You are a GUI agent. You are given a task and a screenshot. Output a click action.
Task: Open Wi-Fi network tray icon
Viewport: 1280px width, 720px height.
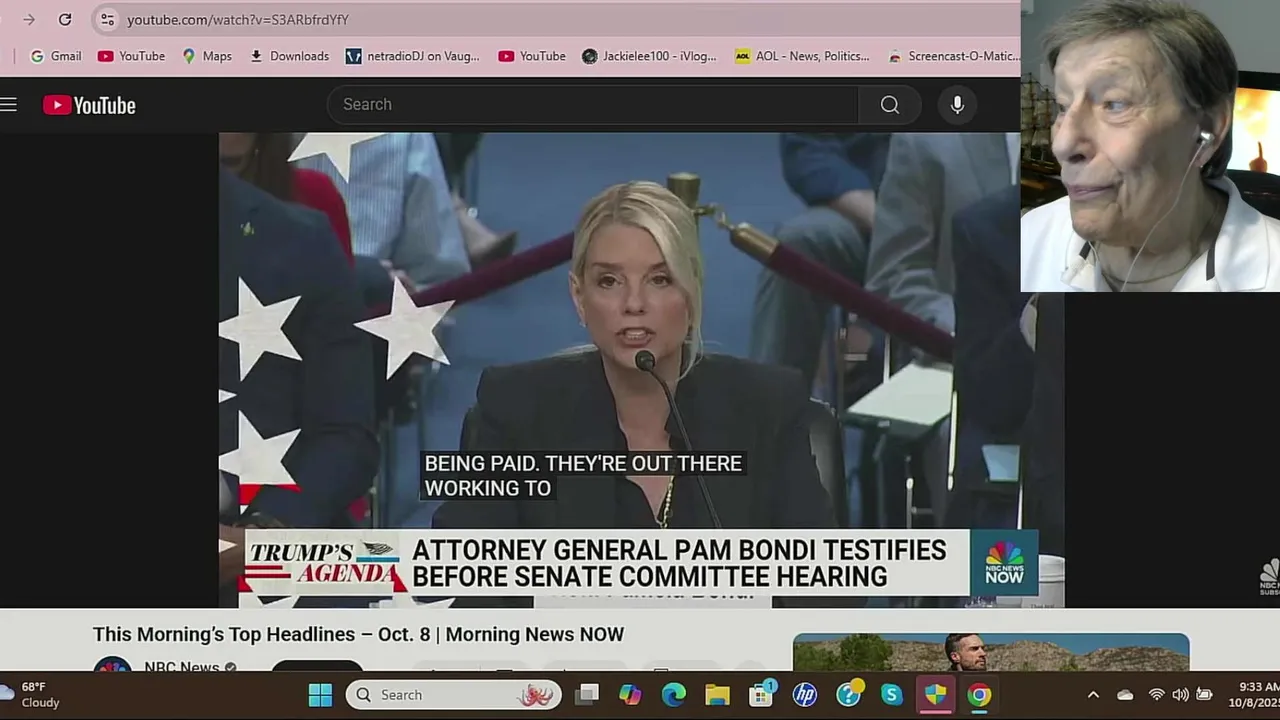tap(1156, 694)
